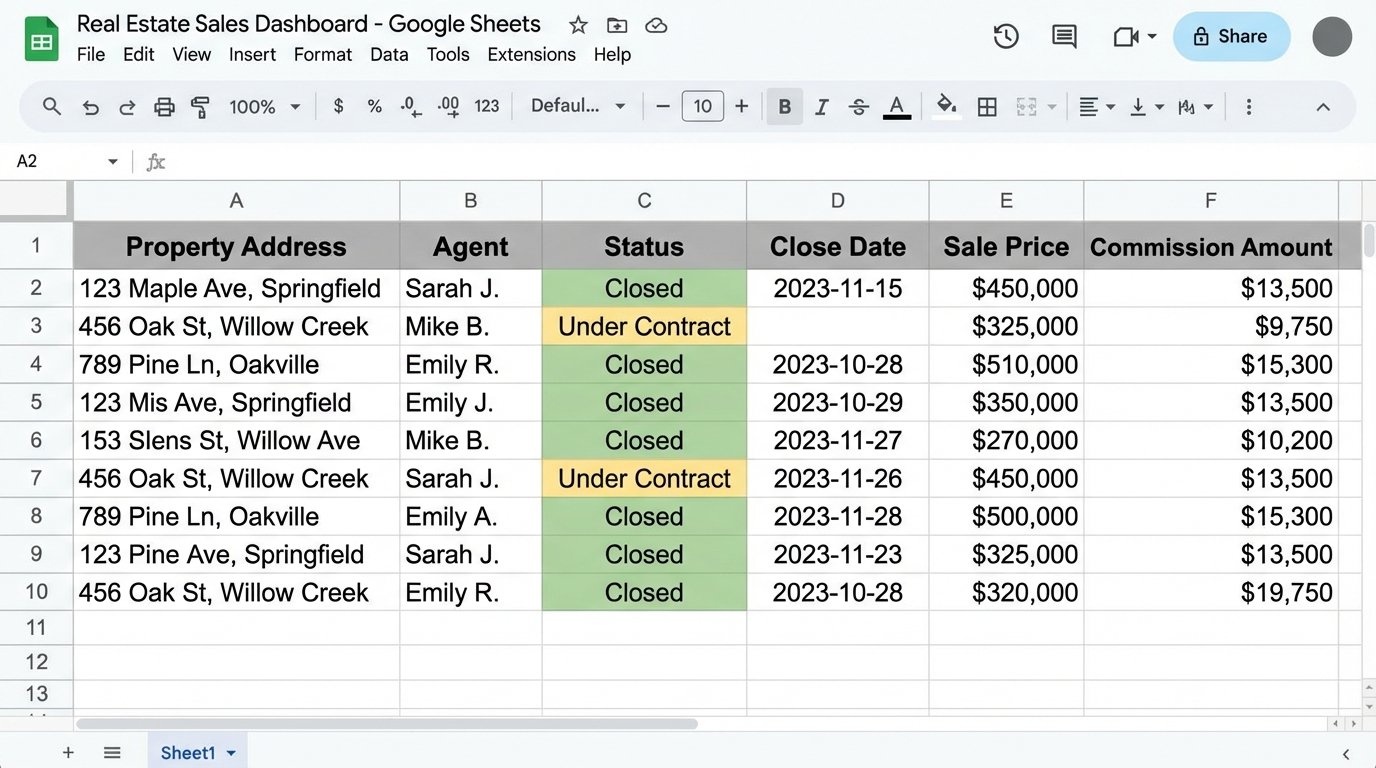1376x768 pixels.
Task: Open the Format menu
Action: pyautogui.click(x=322, y=55)
